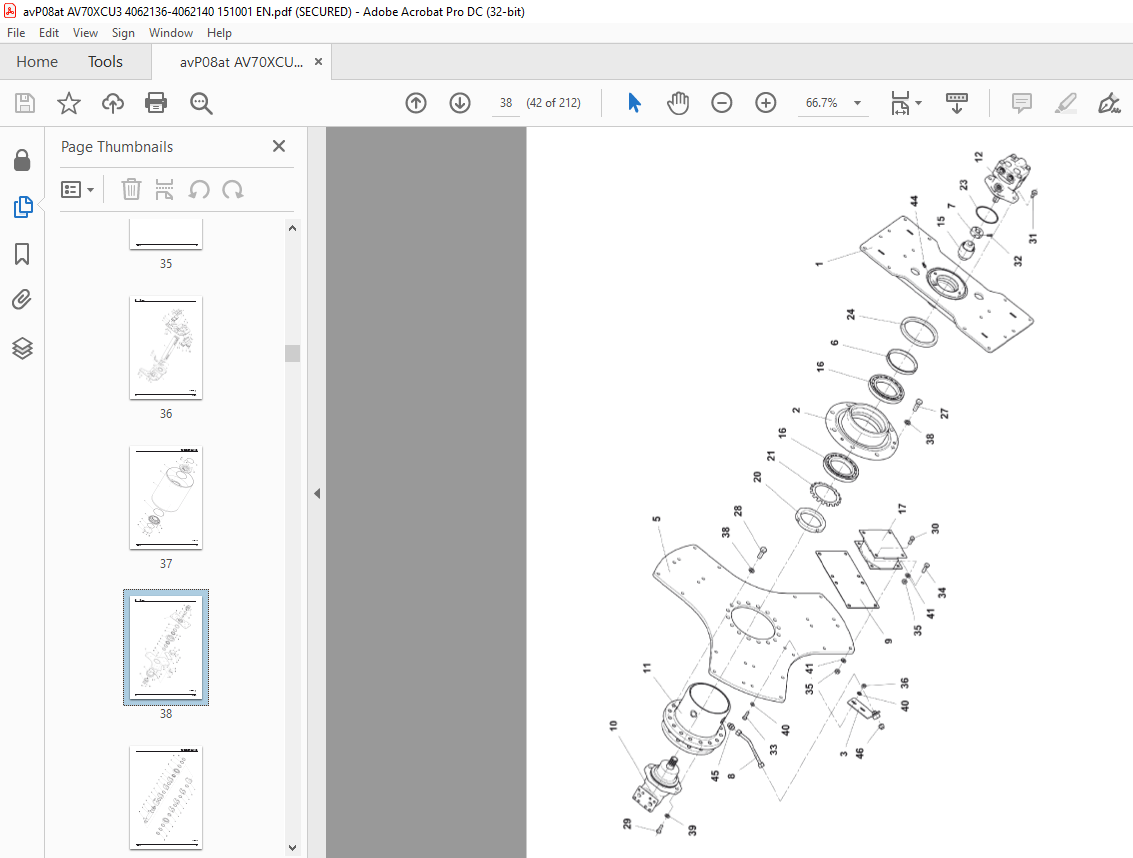
Task: Go to previous page arrow
Action: pyautogui.click(x=416, y=103)
